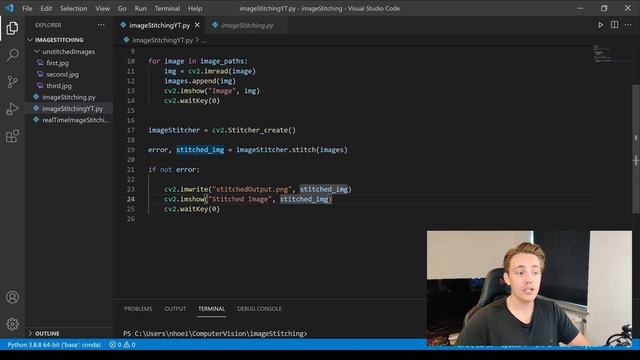Click imageStitchingYT.py in the breadcrumb
The image size is (640, 360).
click(162, 40)
